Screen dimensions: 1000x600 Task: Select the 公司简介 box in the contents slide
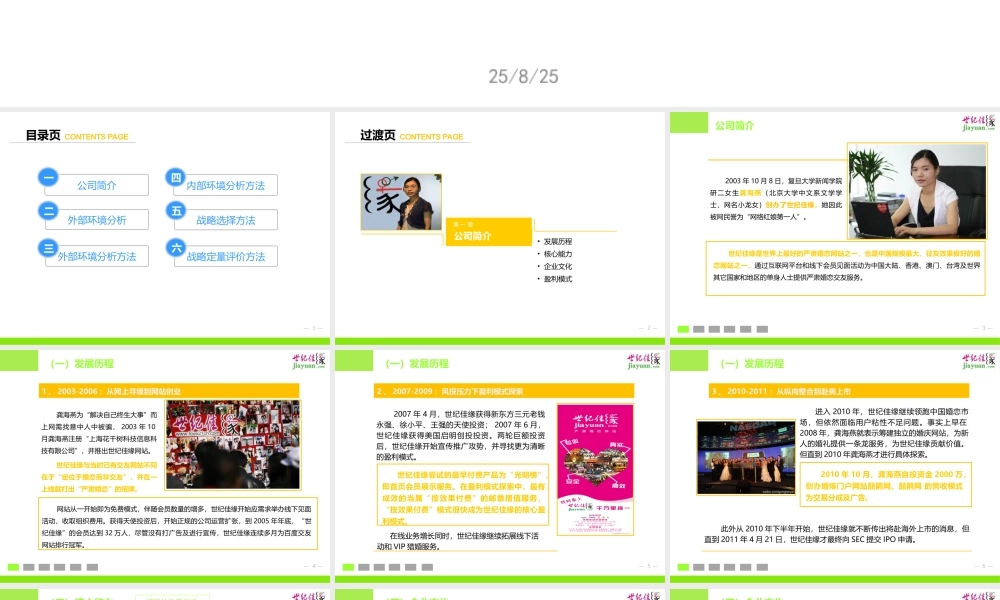[97, 185]
